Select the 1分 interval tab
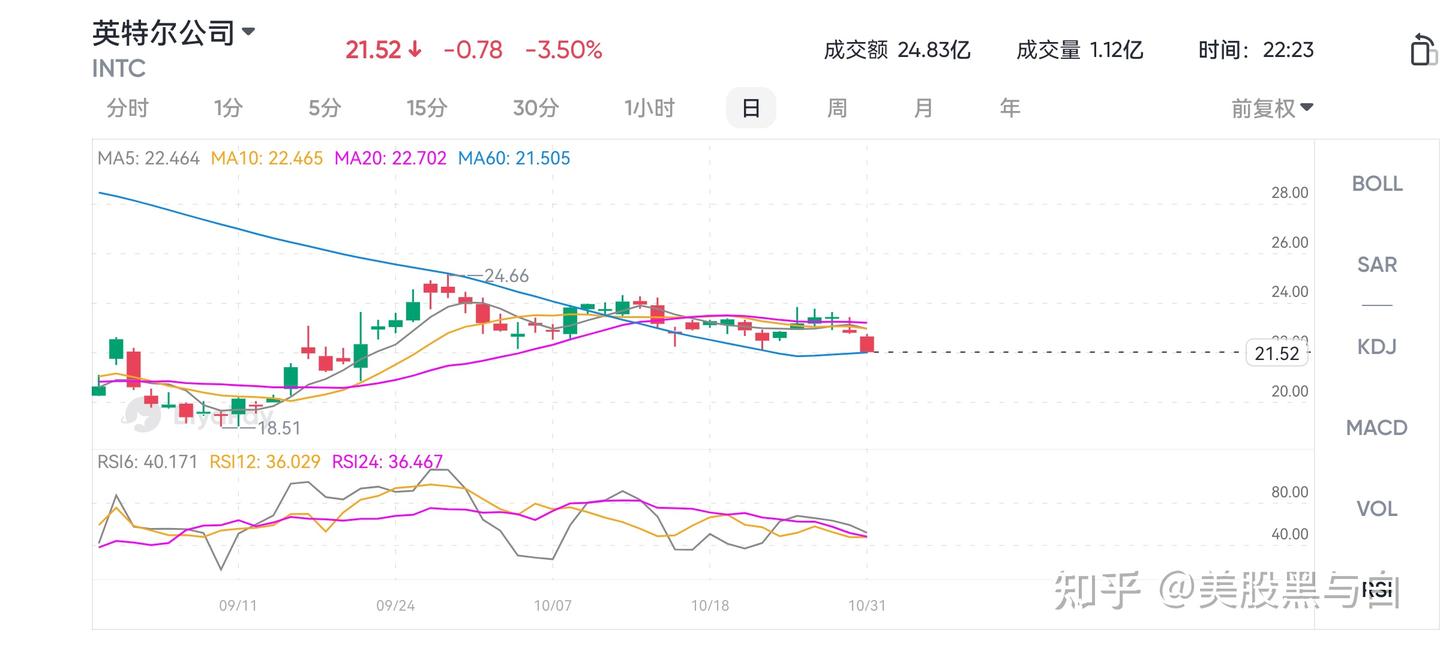This screenshot has height=648, width=1440. [x=228, y=108]
